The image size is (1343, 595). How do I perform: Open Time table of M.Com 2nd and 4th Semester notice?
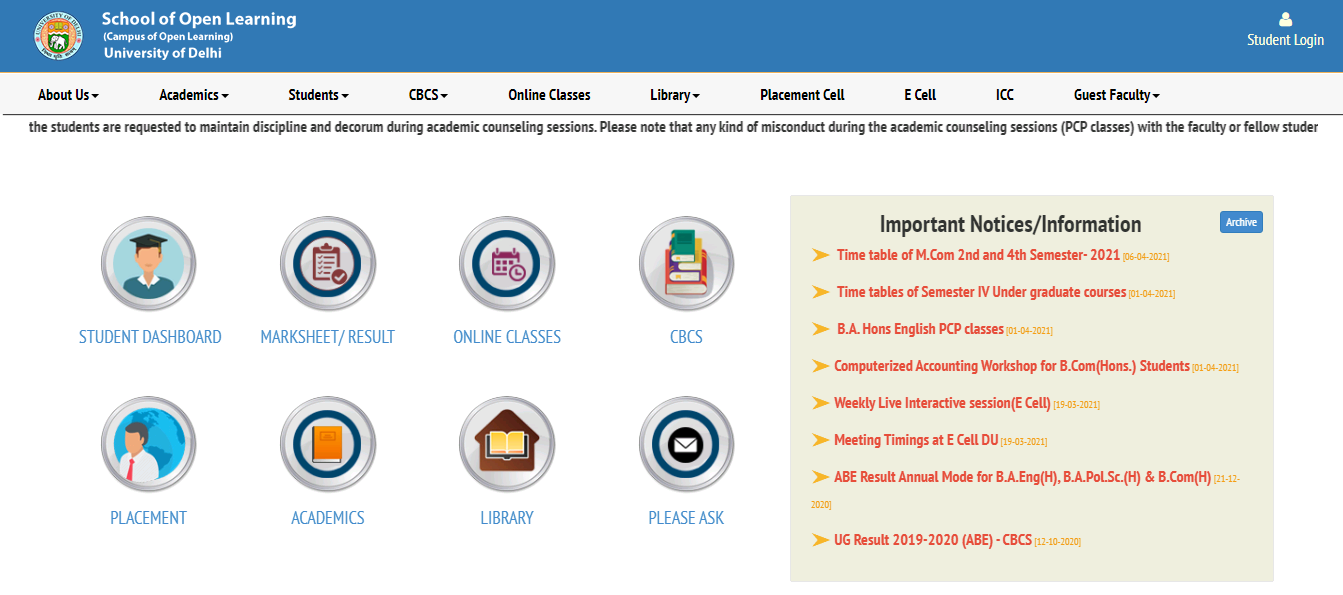click(978, 255)
